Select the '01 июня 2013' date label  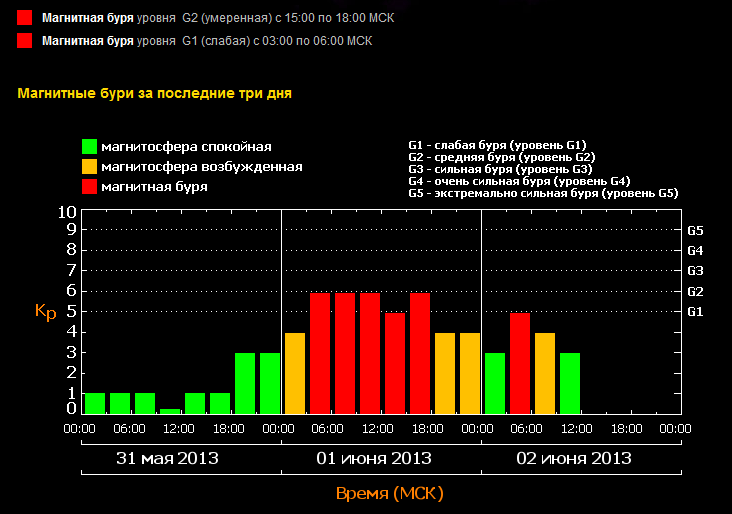tap(374, 459)
